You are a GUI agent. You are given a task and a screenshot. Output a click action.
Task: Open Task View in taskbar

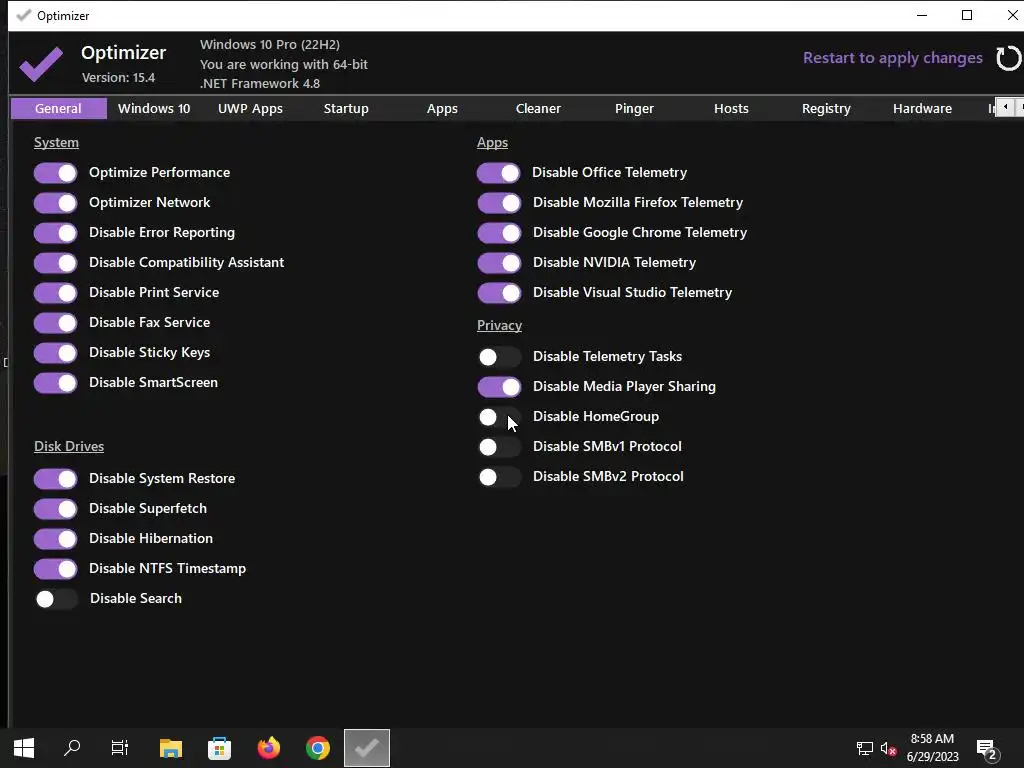[120, 748]
